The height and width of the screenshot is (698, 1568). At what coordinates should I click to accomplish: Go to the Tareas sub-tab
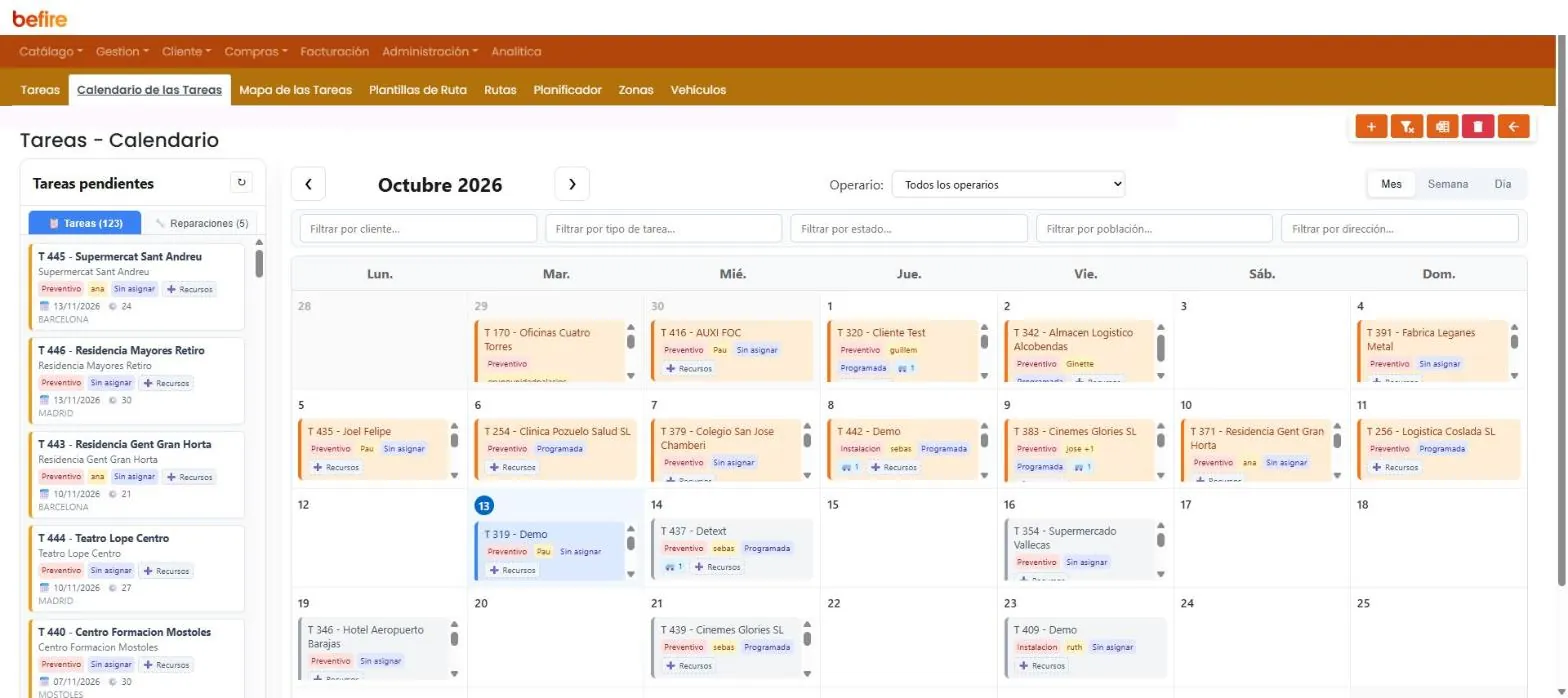(x=40, y=90)
